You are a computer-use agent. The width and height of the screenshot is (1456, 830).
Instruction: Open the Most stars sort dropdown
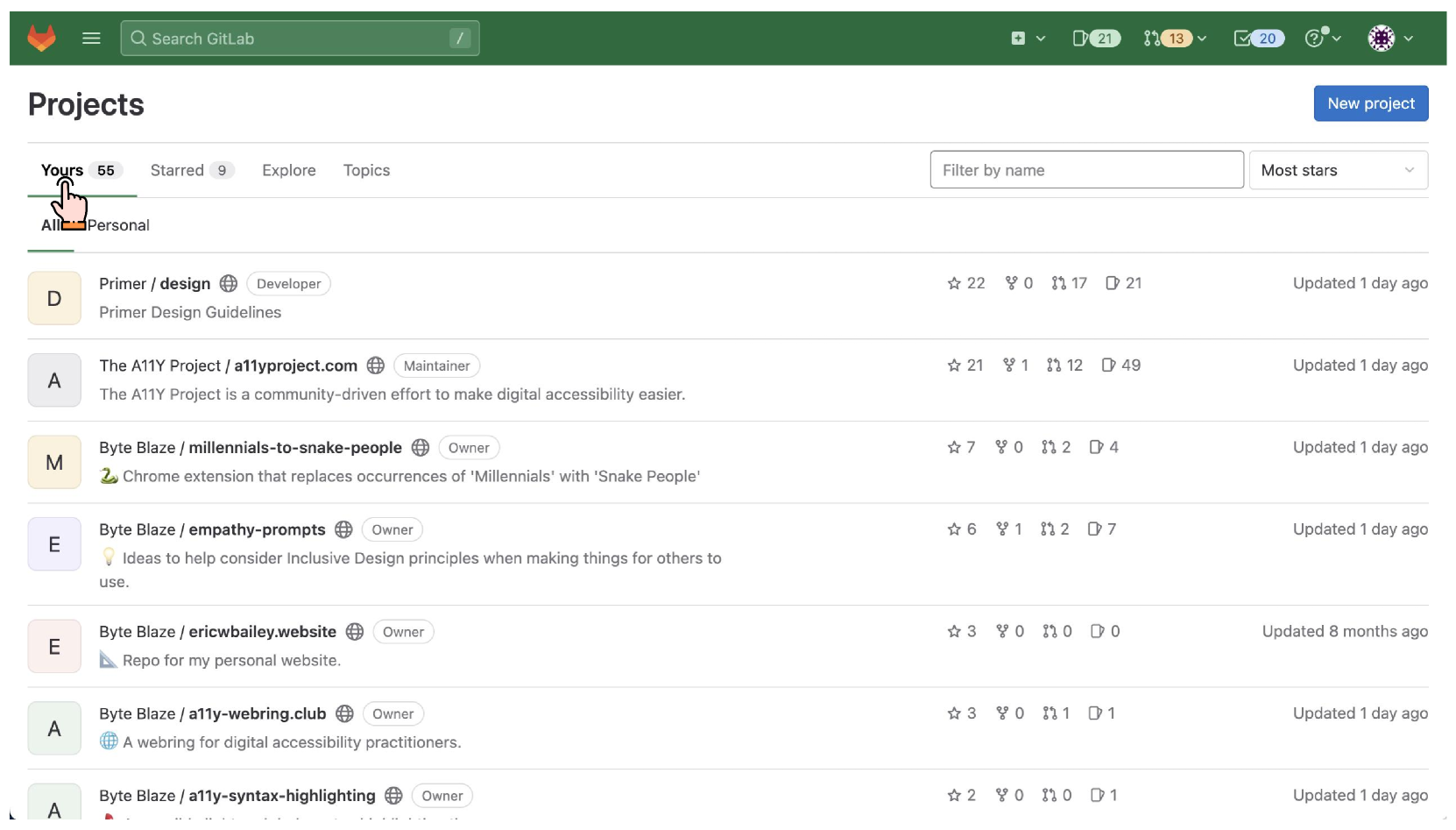click(1338, 170)
